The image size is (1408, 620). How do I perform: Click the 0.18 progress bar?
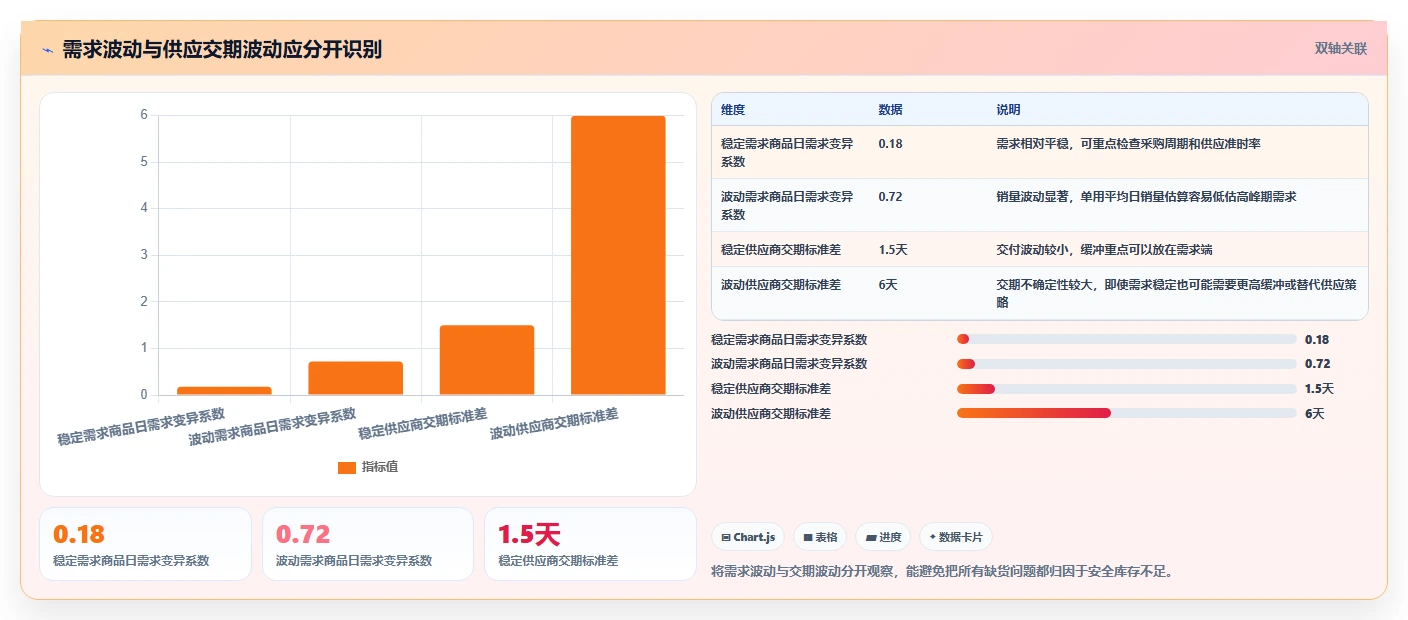pos(1127,339)
